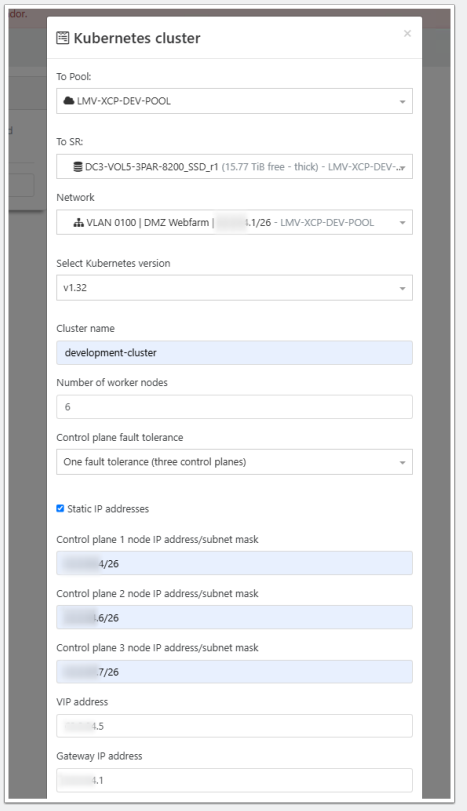Close the Kubernetes cluster dialog
This screenshot has height=811, width=467.
pyautogui.click(x=408, y=34)
